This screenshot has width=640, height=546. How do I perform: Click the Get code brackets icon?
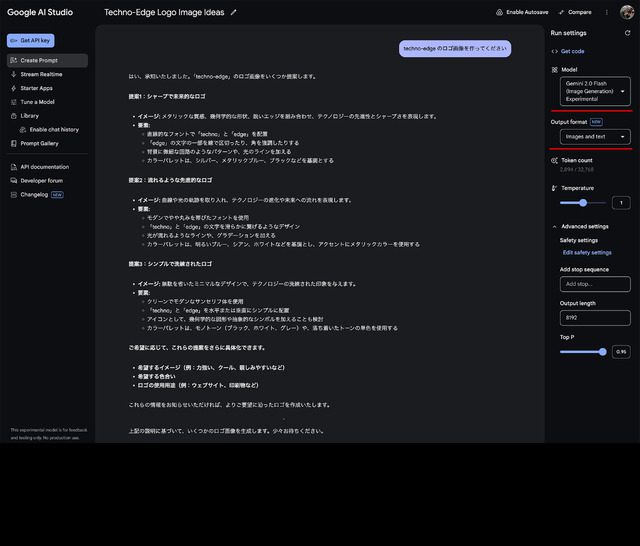click(554, 51)
